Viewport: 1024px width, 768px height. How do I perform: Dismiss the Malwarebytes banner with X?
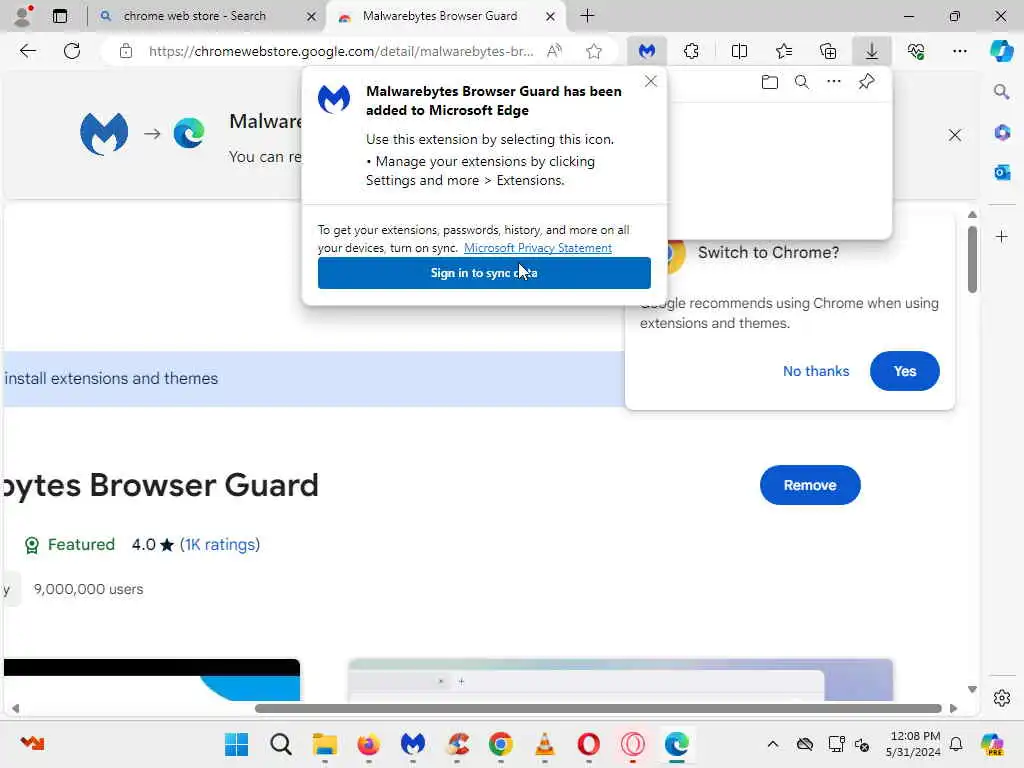955,135
